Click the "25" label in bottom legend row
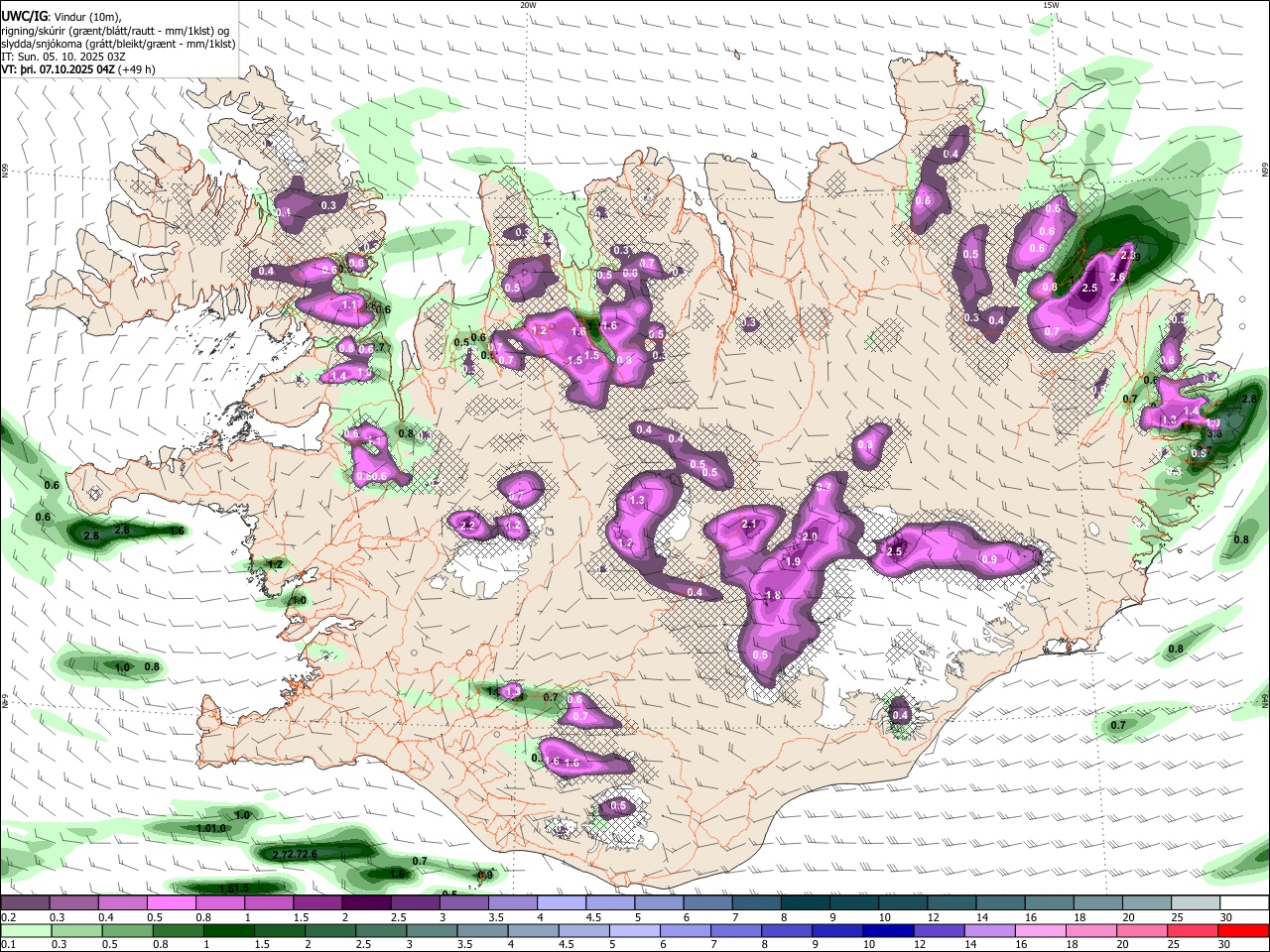Viewport: 1270px width, 952px height. [1176, 944]
